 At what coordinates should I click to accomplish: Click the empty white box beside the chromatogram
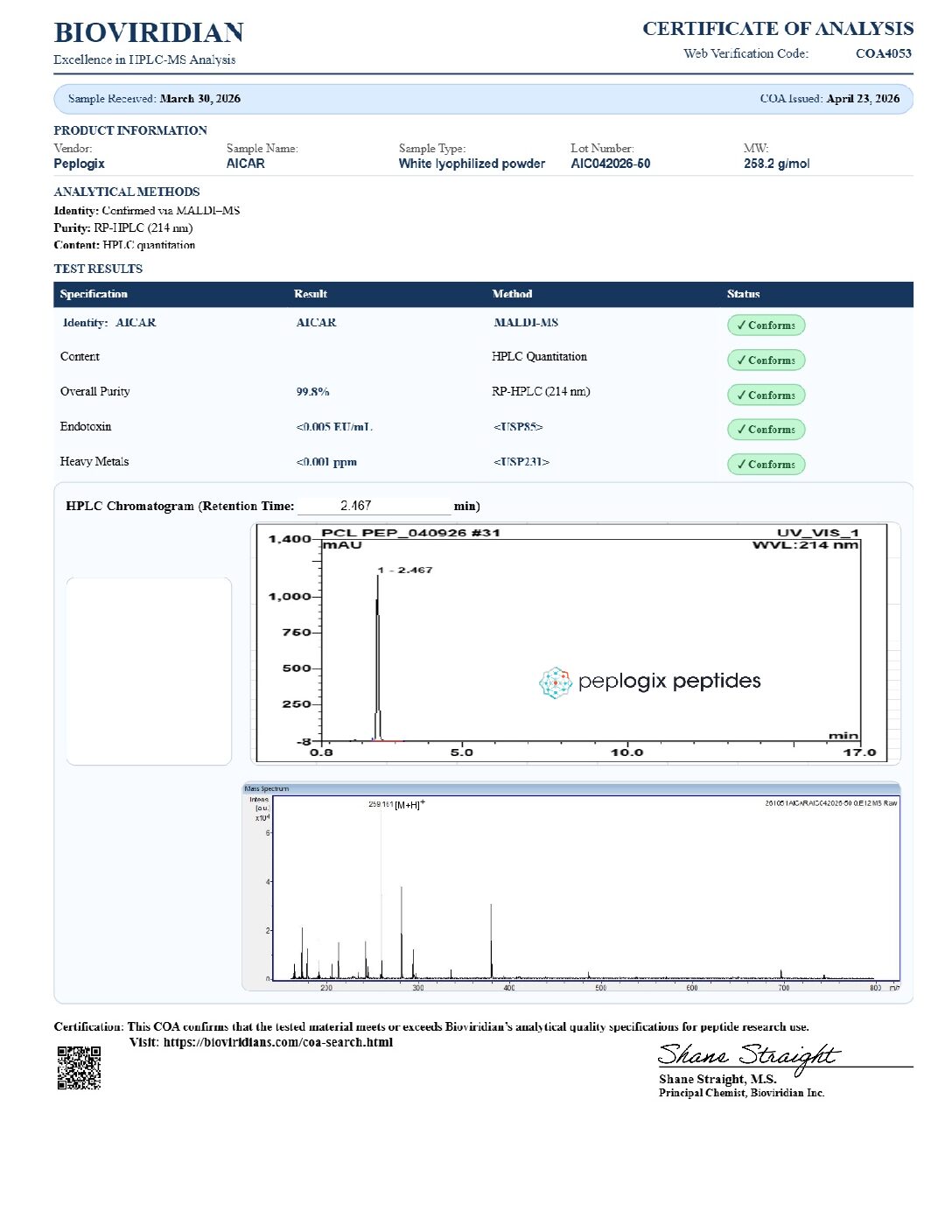coord(149,671)
